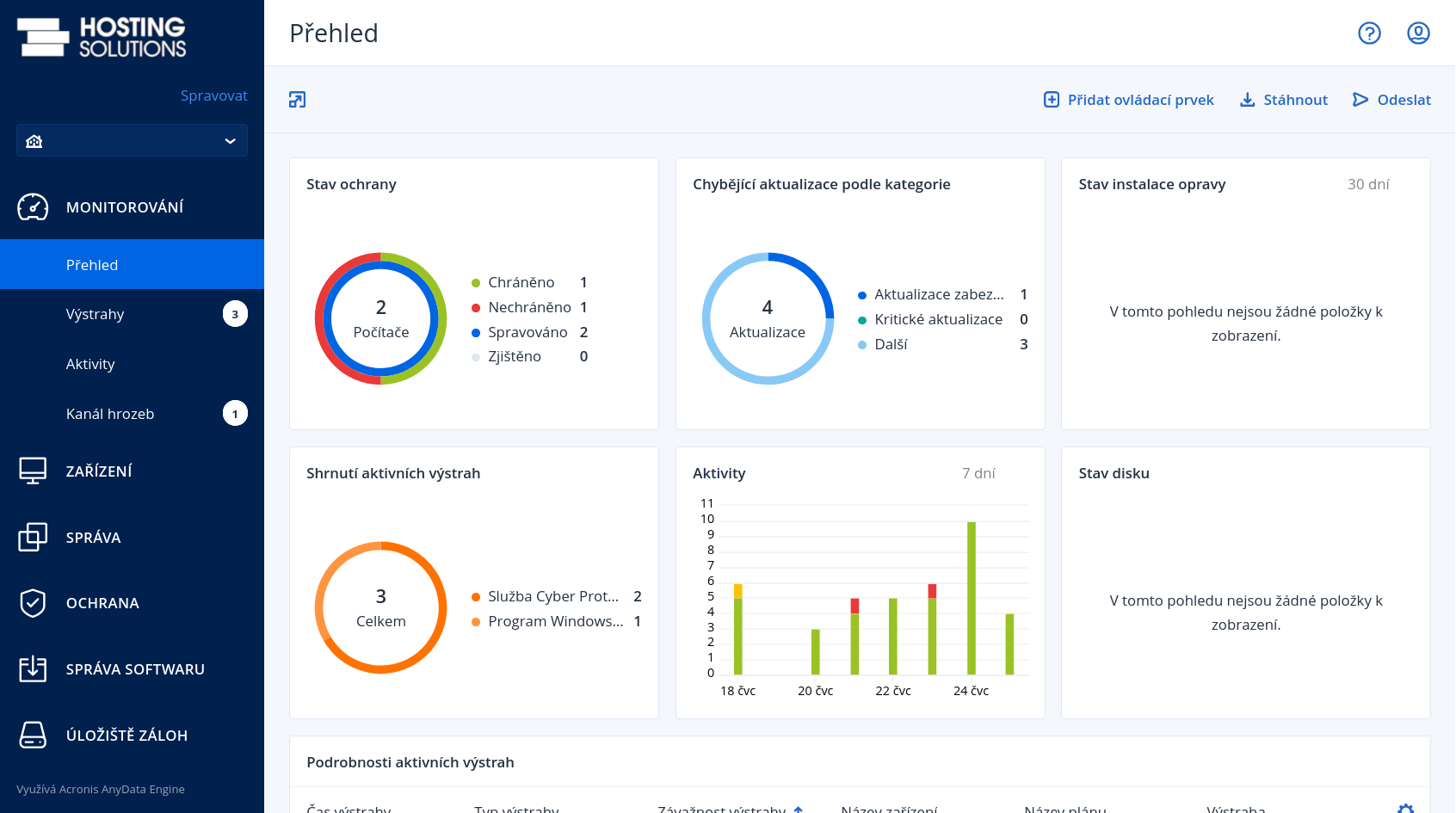Click the Typ výstrahy column header
Image resolution: width=1456 pixels, height=813 pixels.
[516, 810]
